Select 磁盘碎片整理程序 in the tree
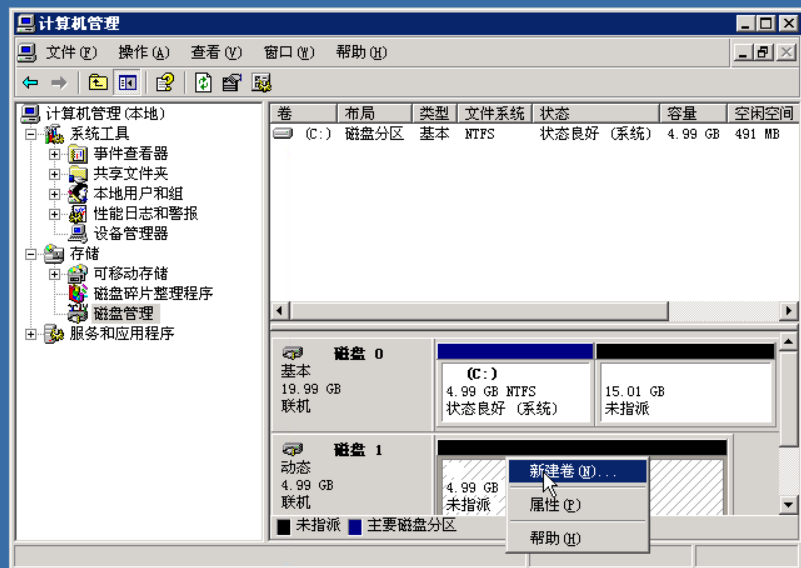The image size is (801, 568). [x=153, y=293]
